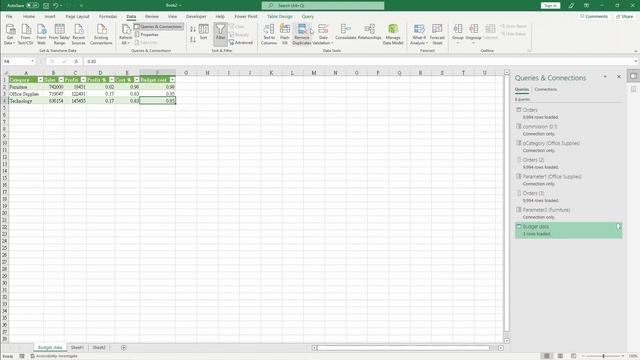Click Consolidate tool
640x360 pixels.
click(x=345, y=32)
